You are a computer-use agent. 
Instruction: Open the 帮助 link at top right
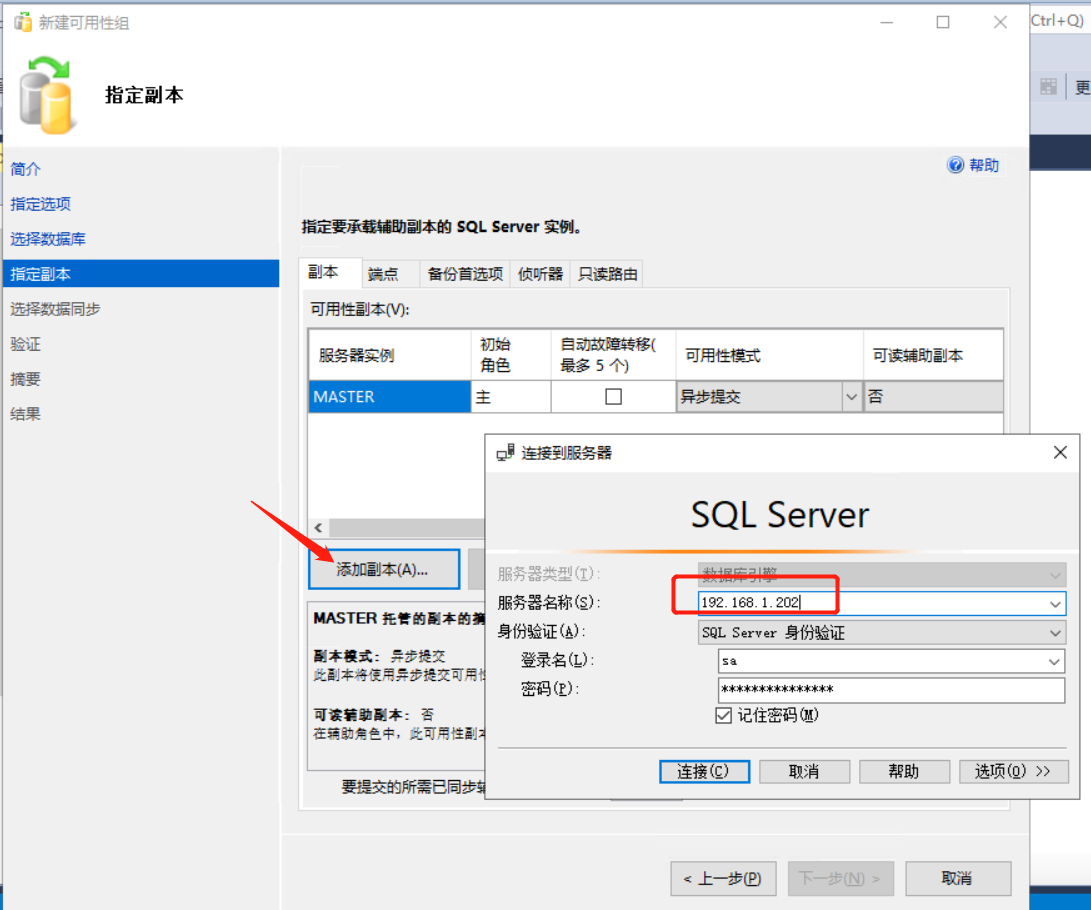tap(984, 165)
